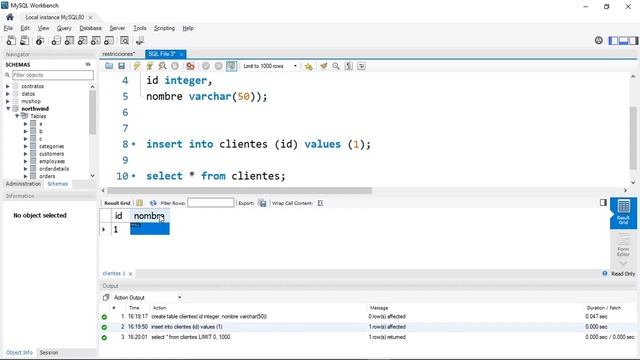Save snippet with the star icon
The height and width of the screenshot is (360, 640).
pyautogui.click(x=309, y=66)
